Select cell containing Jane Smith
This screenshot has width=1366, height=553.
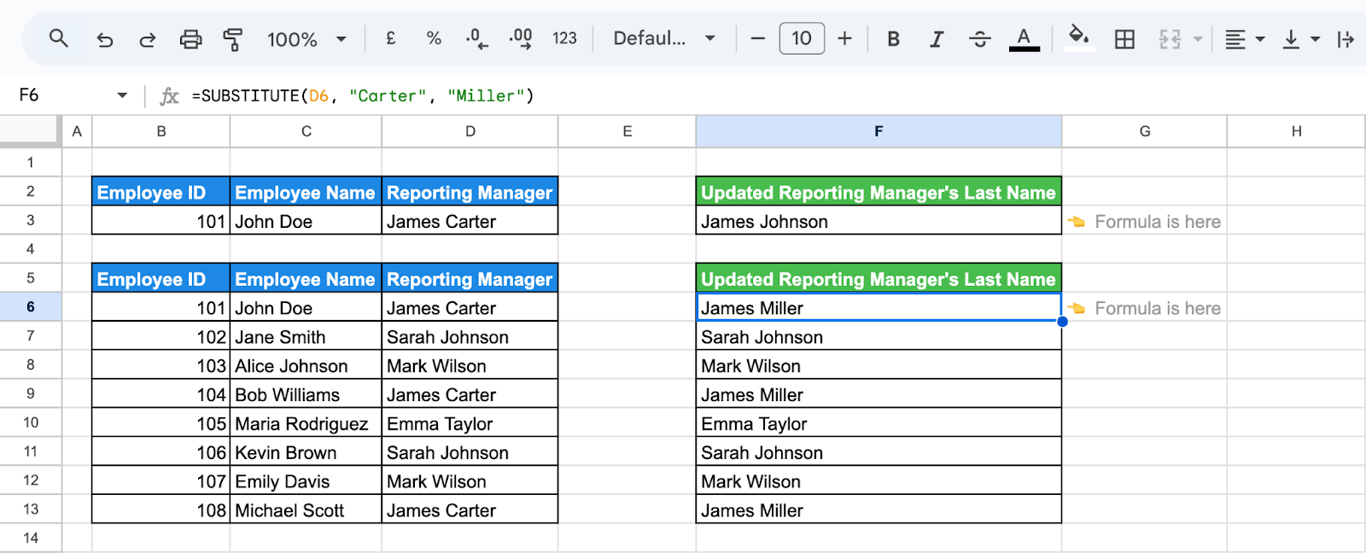(x=306, y=337)
